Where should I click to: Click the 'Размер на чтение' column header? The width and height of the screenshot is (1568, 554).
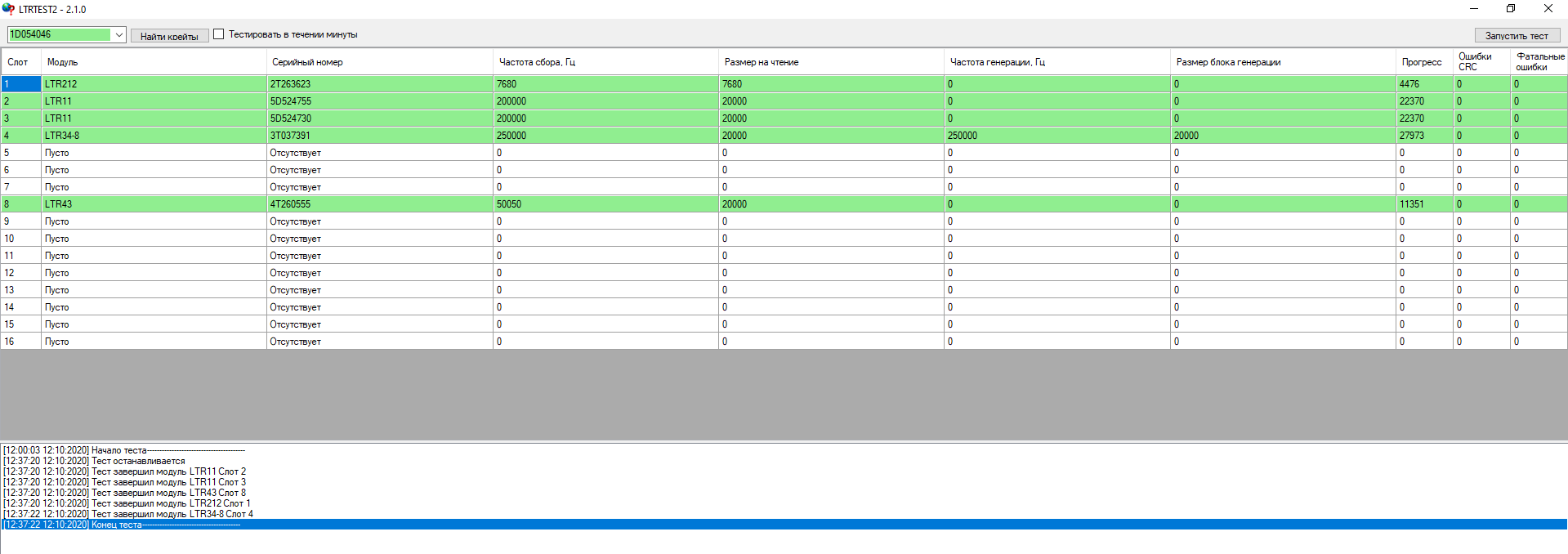click(831, 62)
